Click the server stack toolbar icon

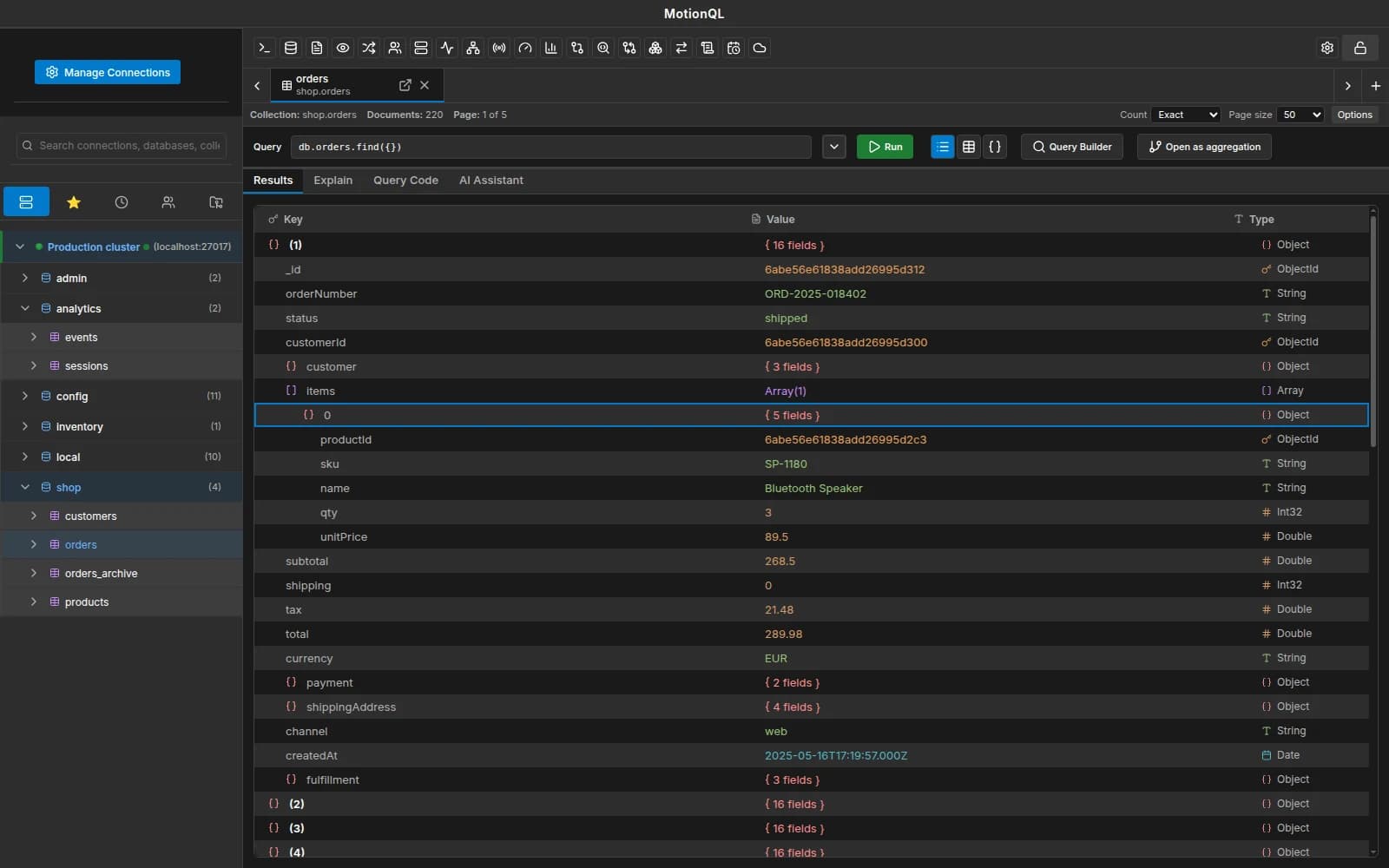(x=421, y=48)
